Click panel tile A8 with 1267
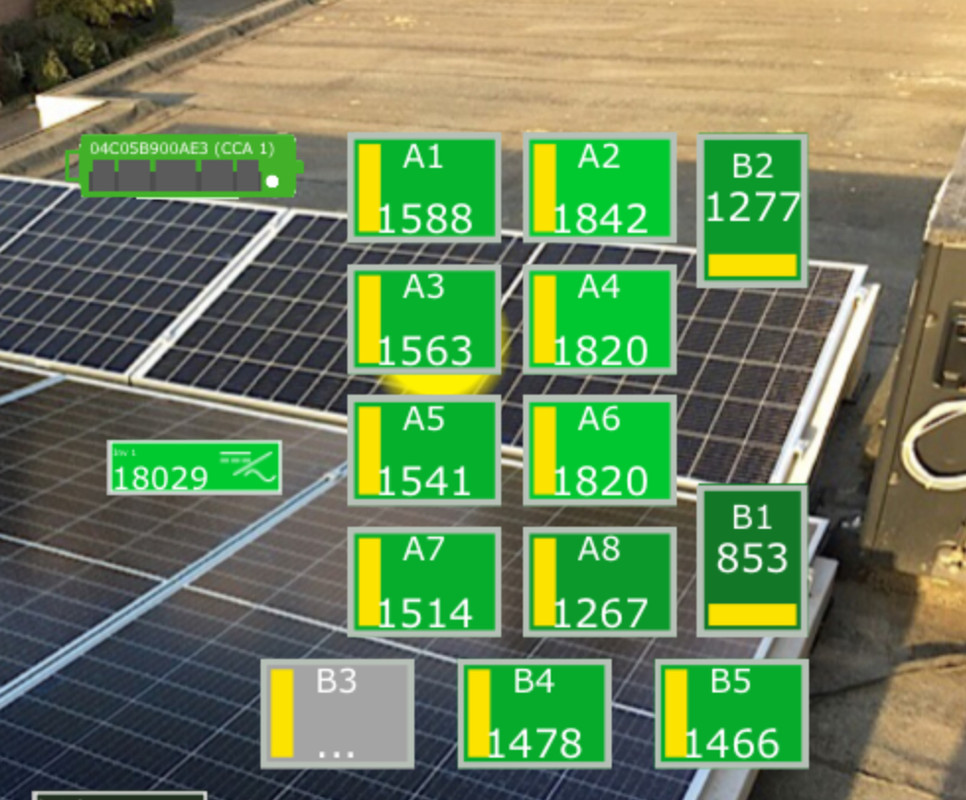Viewport: 966px width, 800px height. click(x=600, y=582)
